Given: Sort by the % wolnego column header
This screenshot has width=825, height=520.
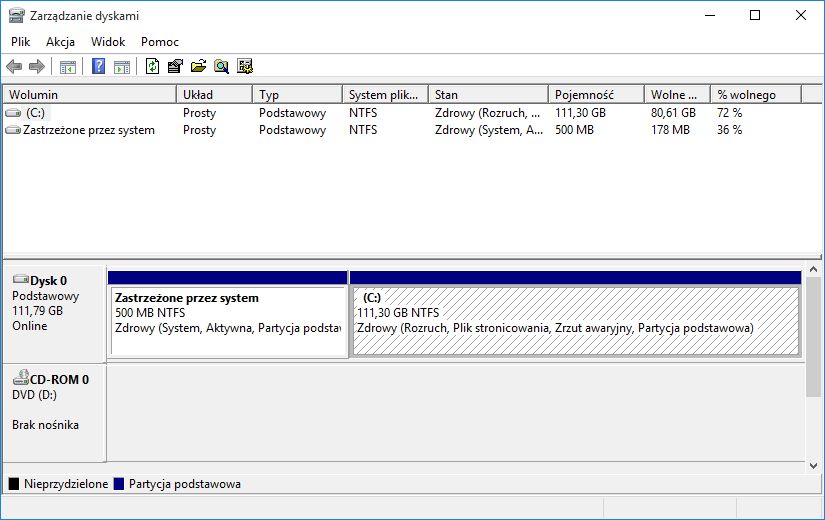Looking at the screenshot, I should click(x=756, y=95).
